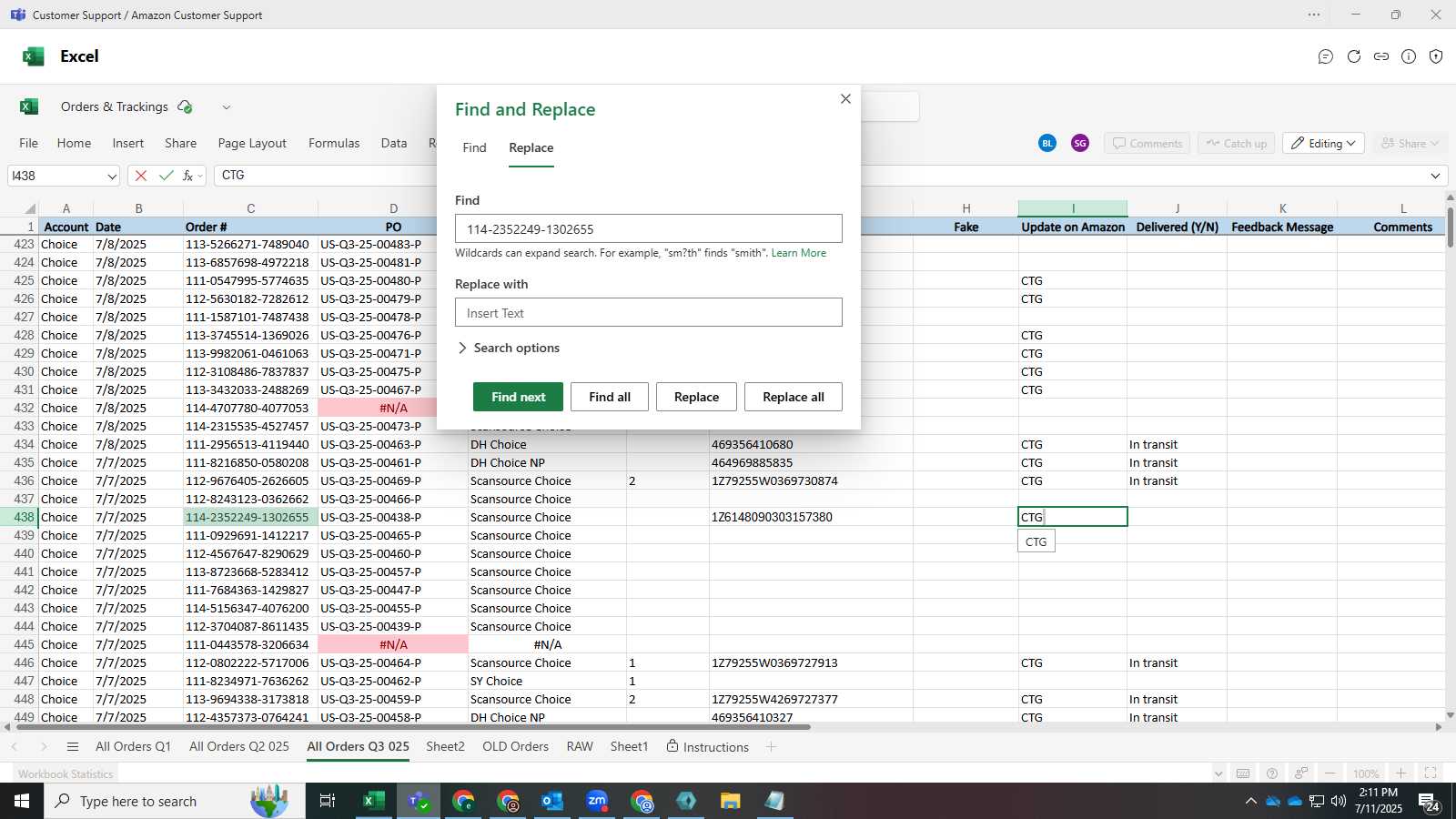This screenshot has height=819, width=1456.
Task: Click the vertical scrollbar thumb
Action: point(1450,229)
